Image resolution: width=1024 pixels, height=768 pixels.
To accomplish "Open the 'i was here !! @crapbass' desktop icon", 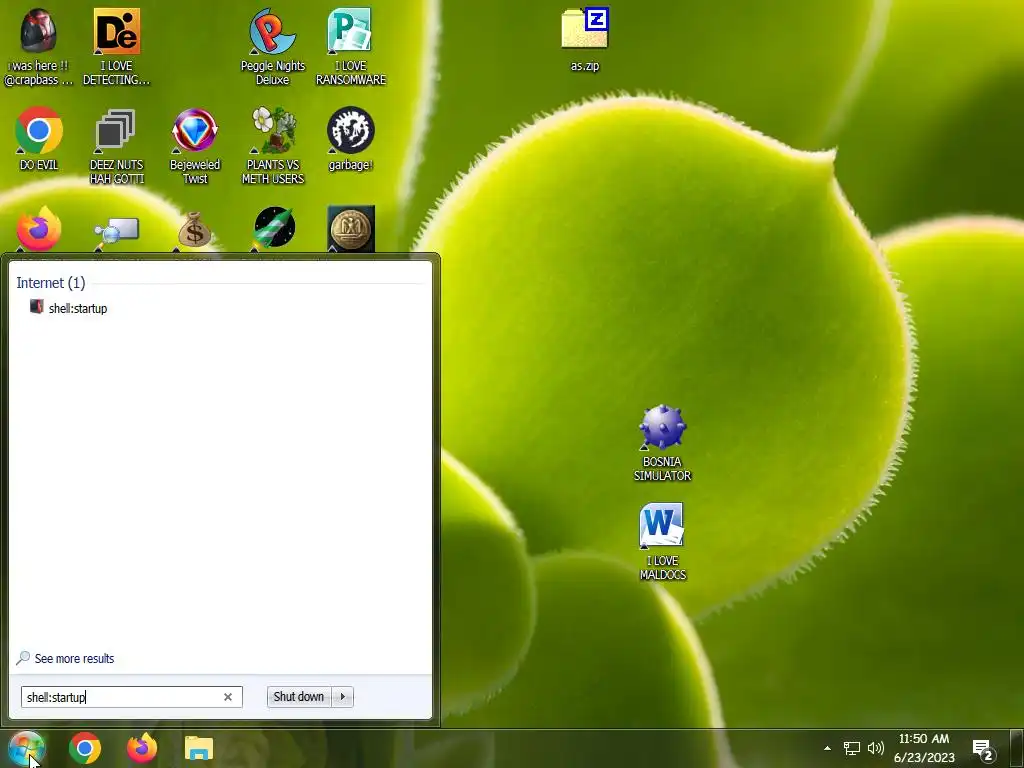I will [x=39, y=47].
